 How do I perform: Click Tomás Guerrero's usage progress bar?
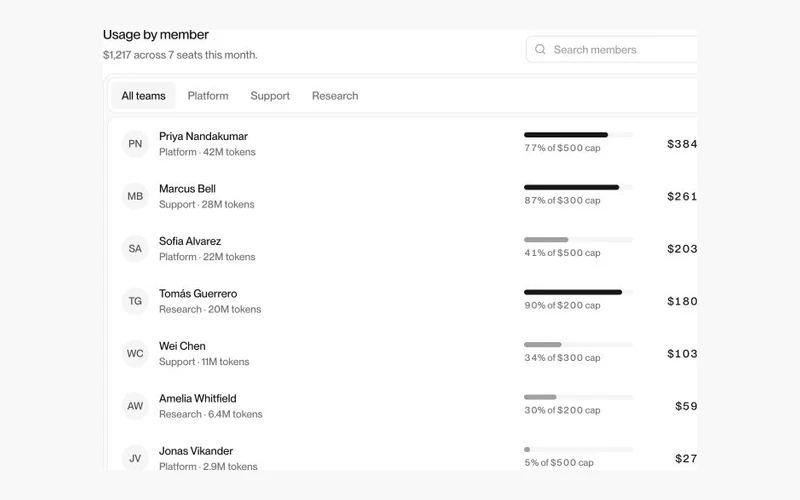(x=578, y=292)
